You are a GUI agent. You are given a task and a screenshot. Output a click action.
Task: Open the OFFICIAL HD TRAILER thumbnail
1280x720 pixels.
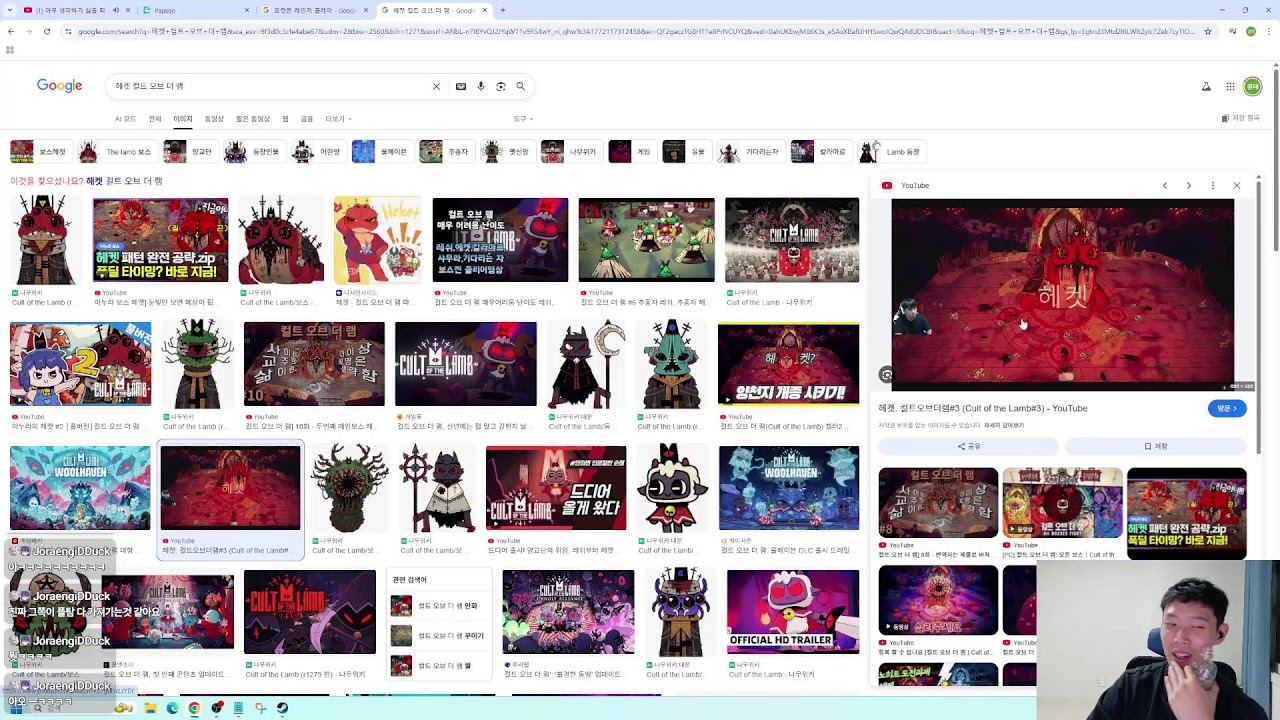792,612
